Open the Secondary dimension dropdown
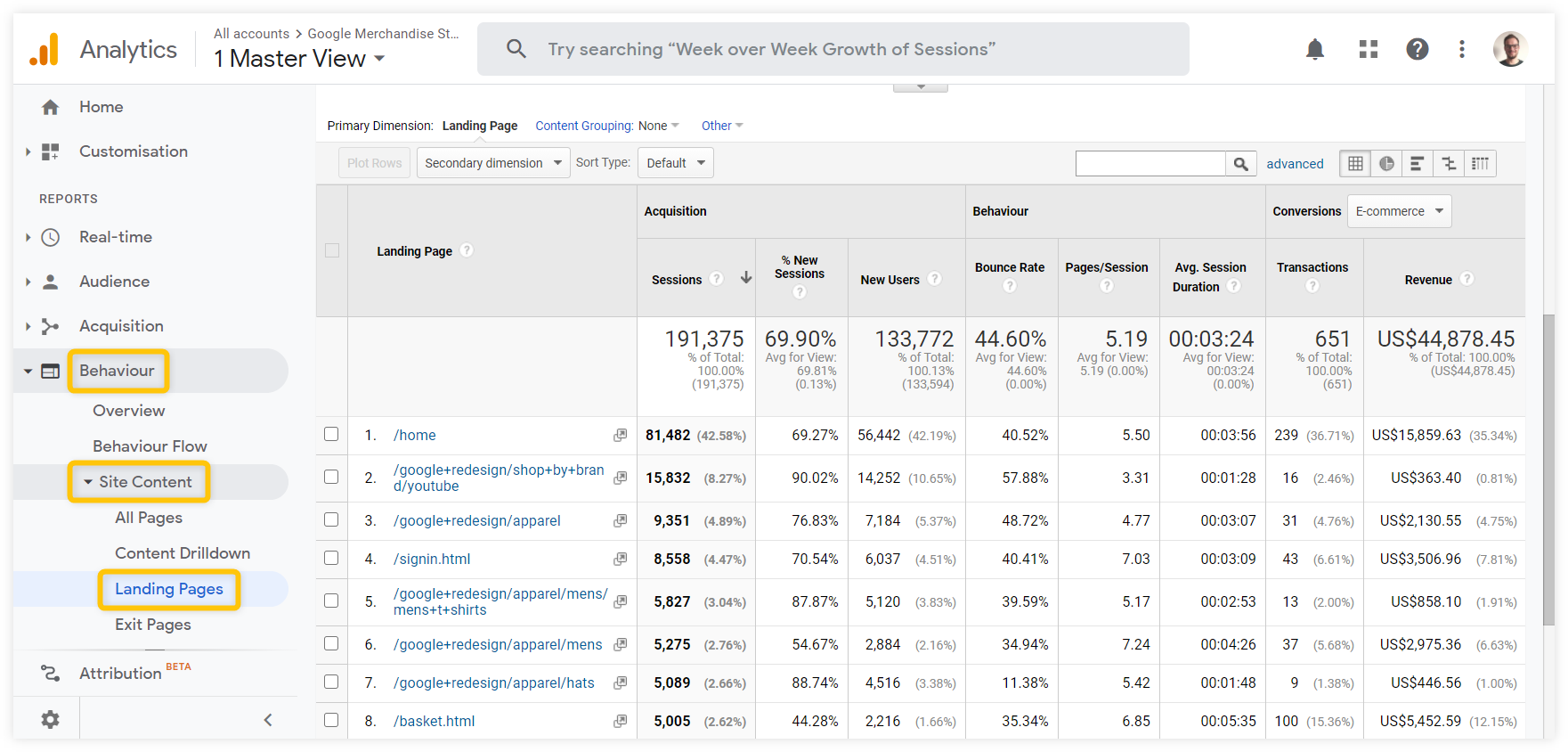The height and width of the screenshot is (752, 1568). tap(492, 163)
